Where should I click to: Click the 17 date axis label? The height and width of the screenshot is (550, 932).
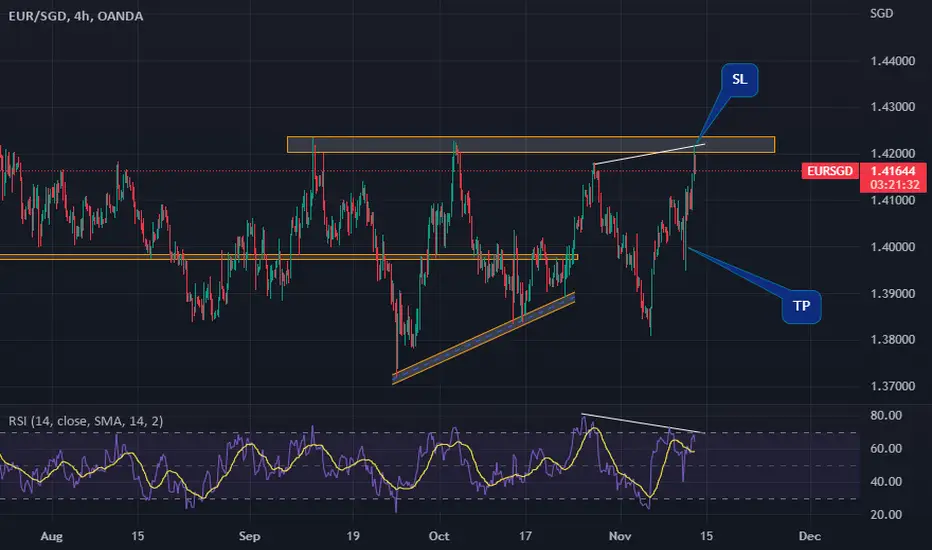[x=525, y=536]
